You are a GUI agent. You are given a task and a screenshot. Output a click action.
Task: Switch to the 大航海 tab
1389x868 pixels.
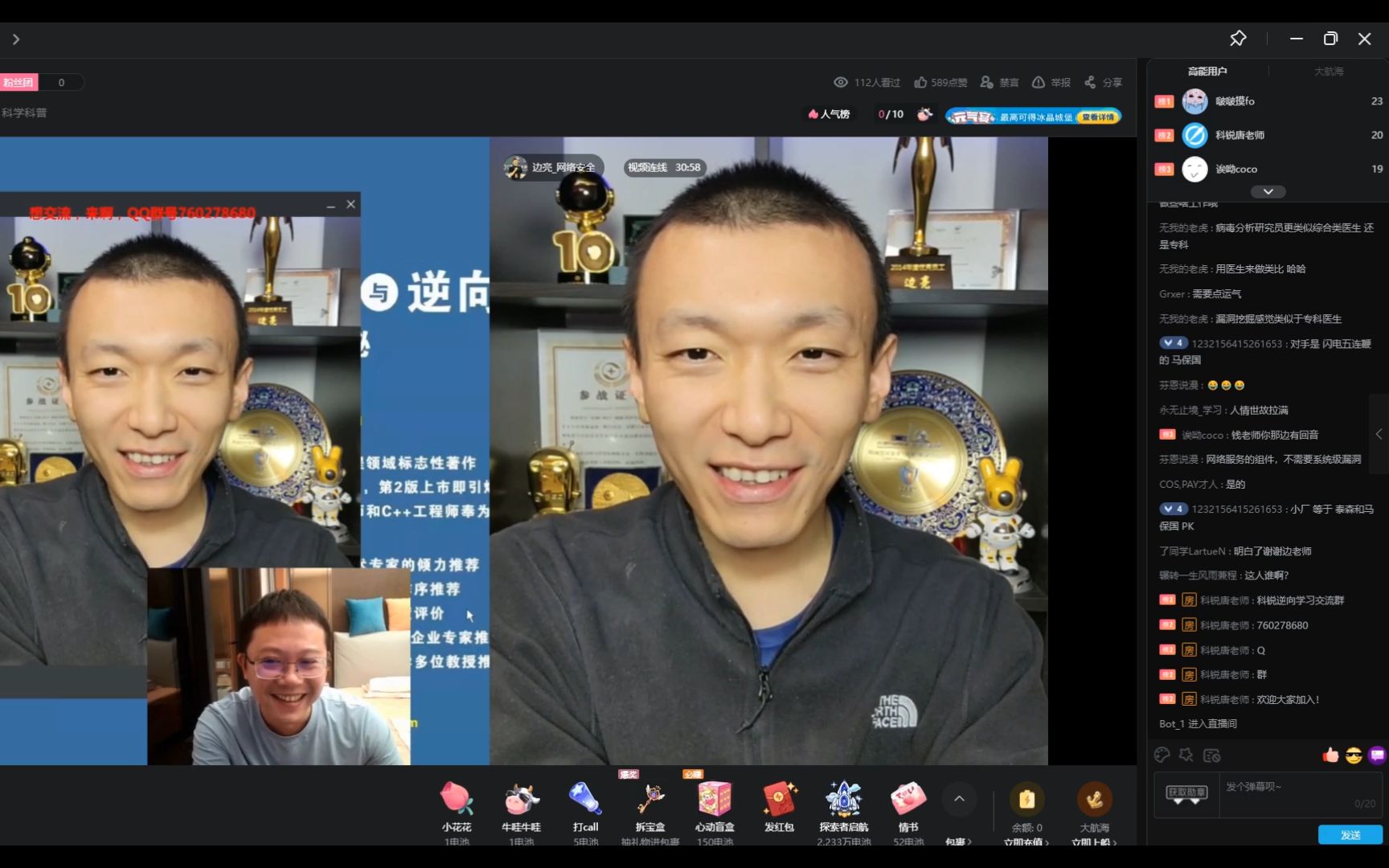click(x=1329, y=72)
